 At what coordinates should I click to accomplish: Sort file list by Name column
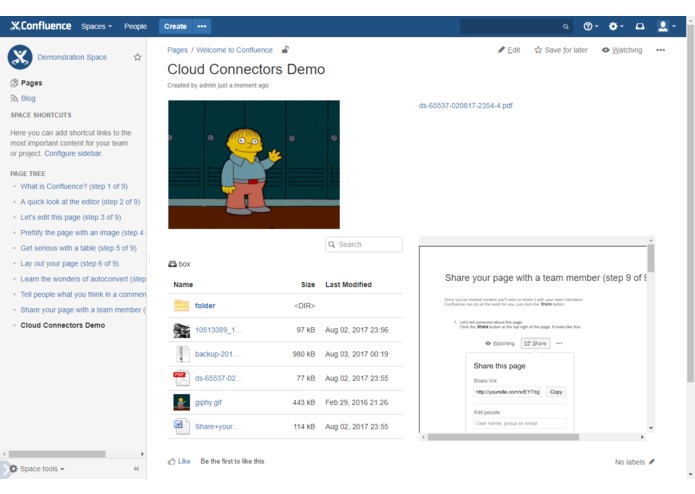[x=183, y=284]
